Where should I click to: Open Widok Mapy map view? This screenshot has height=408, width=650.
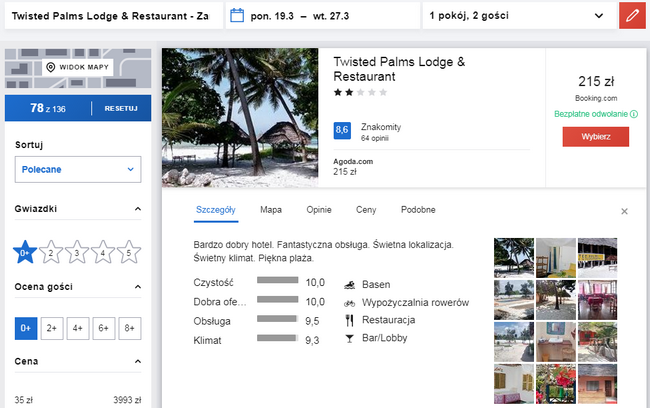pyautogui.click(x=78, y=67)
